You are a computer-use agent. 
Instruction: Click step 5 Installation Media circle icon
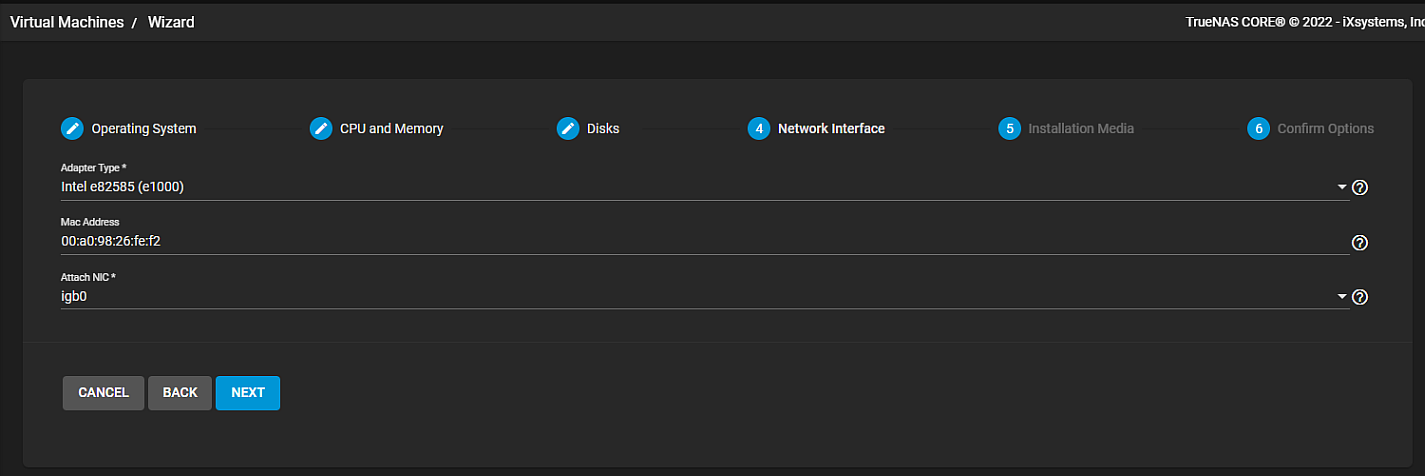1009,129
